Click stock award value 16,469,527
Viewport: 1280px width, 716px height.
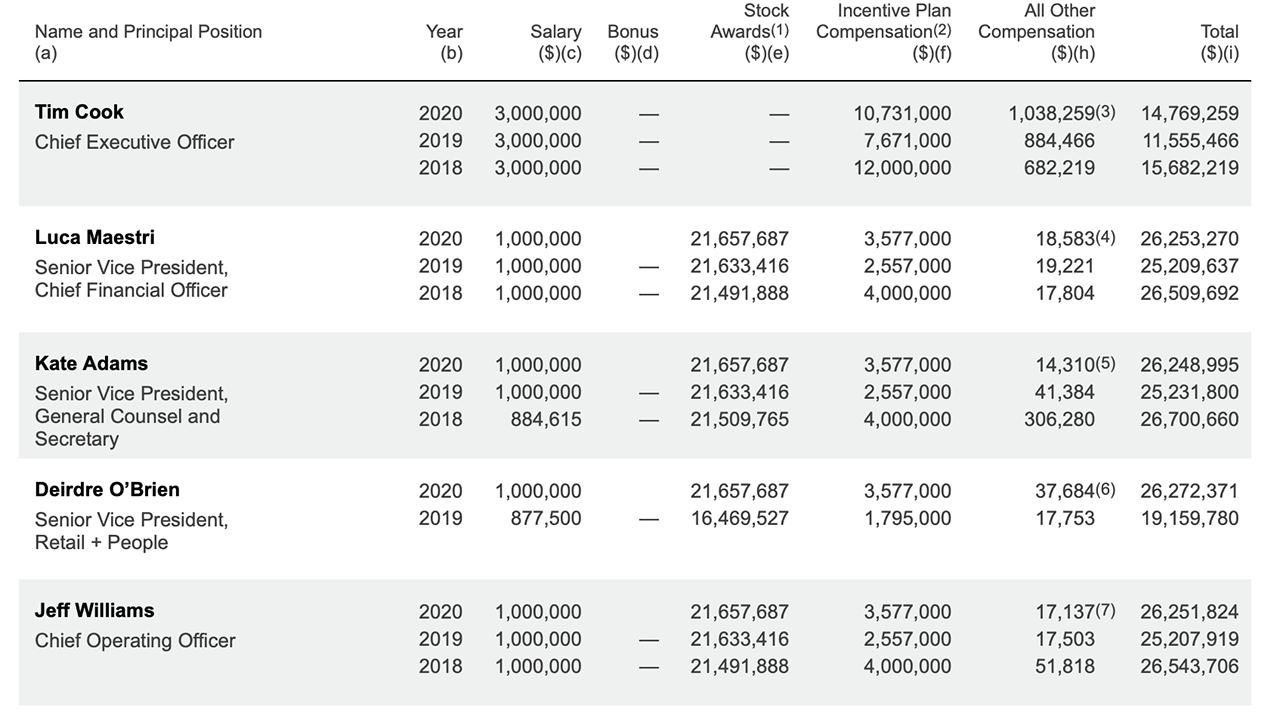[740, 518]
